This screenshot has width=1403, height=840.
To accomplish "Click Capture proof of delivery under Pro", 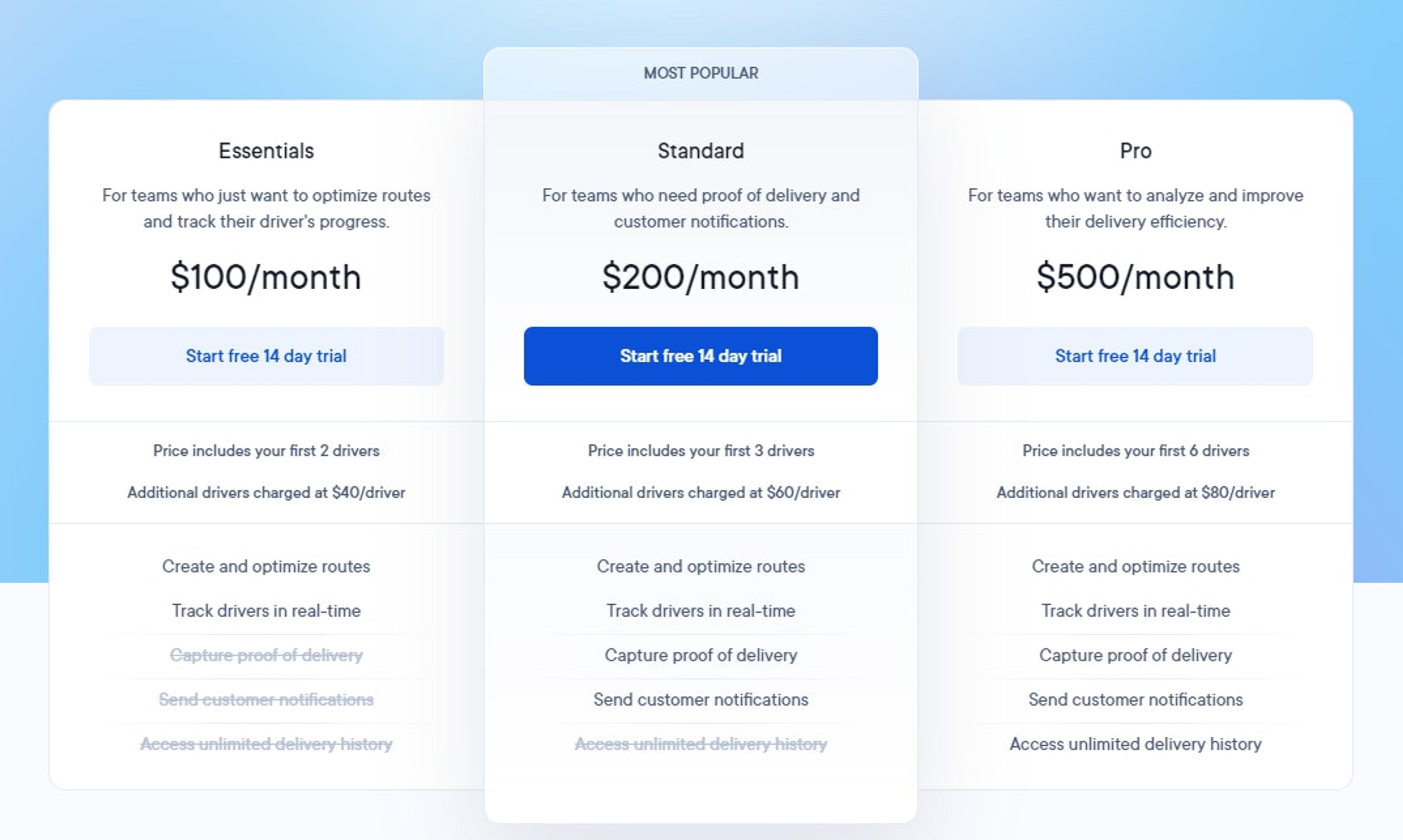I will [1135, 655].
